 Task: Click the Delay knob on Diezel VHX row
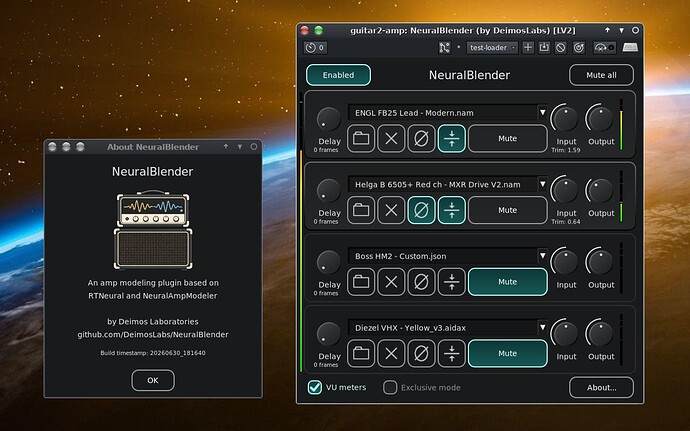[x=329, y=334]
